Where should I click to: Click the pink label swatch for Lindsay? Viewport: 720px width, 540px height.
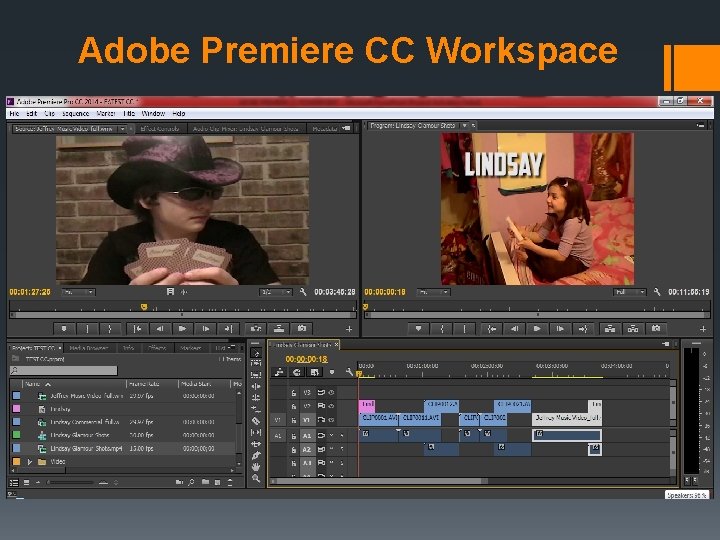pos(17,409)
